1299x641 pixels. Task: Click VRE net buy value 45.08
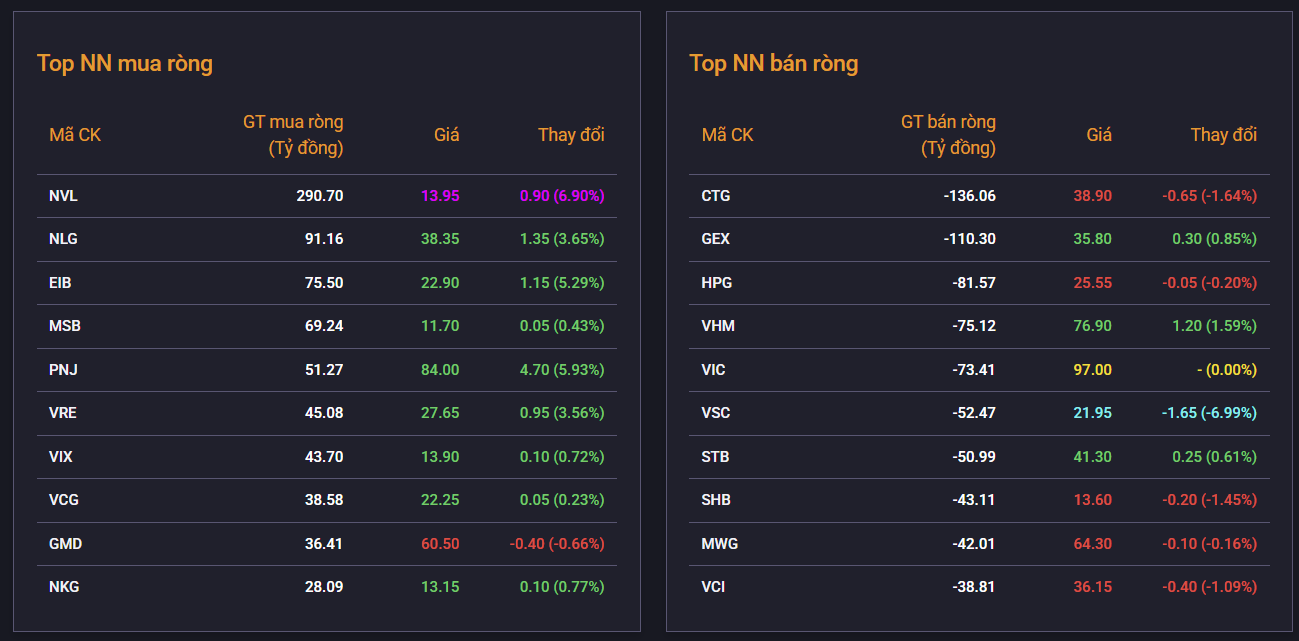pos(324,413)
